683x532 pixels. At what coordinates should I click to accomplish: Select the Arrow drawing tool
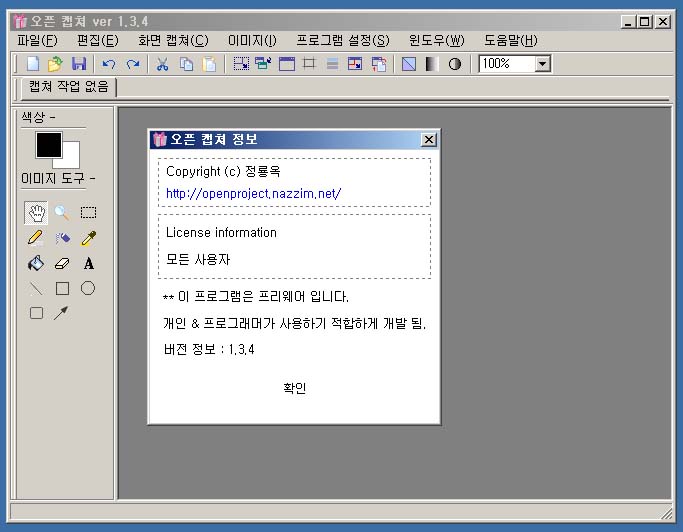[61, 313]
